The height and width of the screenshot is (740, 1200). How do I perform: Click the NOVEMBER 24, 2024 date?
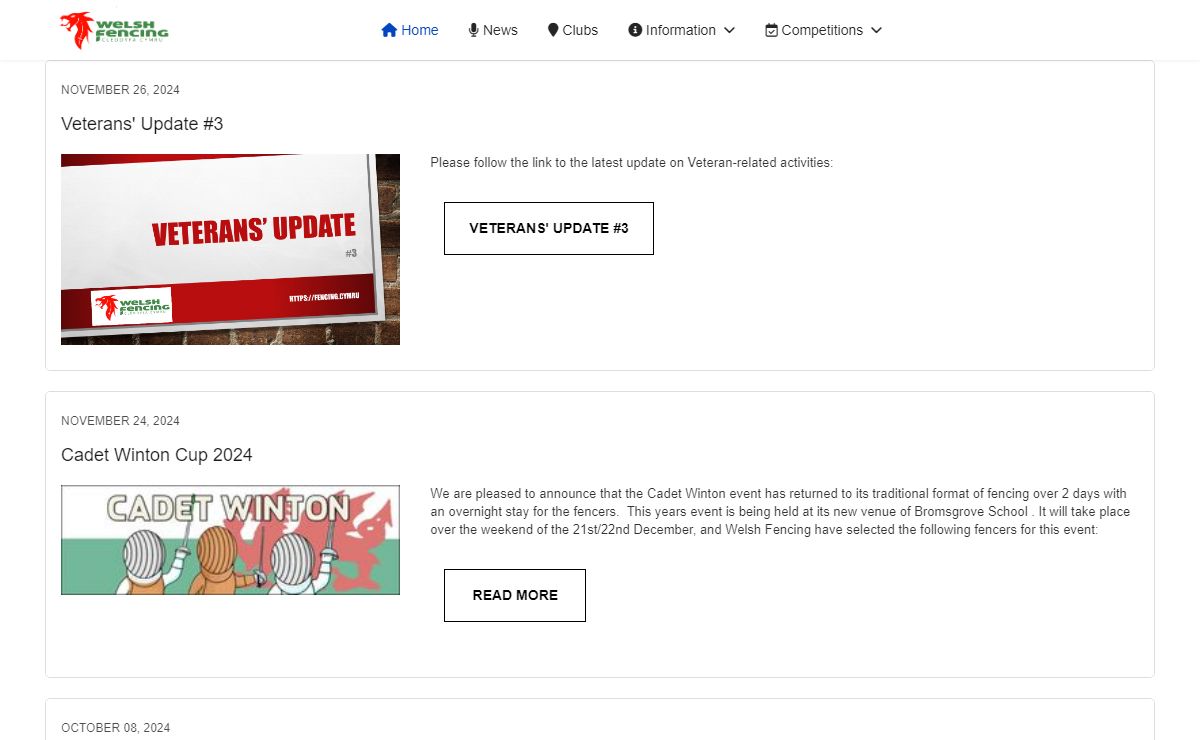(120, 421)
